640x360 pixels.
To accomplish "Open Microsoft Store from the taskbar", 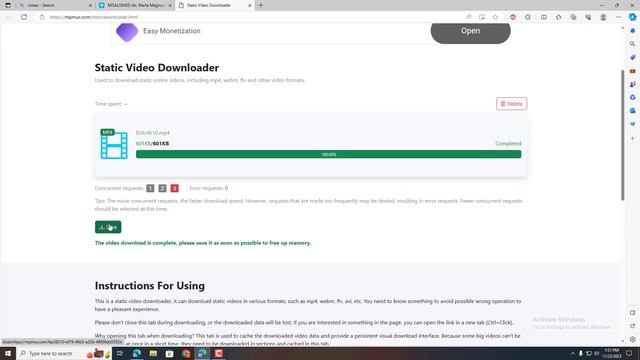I will click(169, 353).
